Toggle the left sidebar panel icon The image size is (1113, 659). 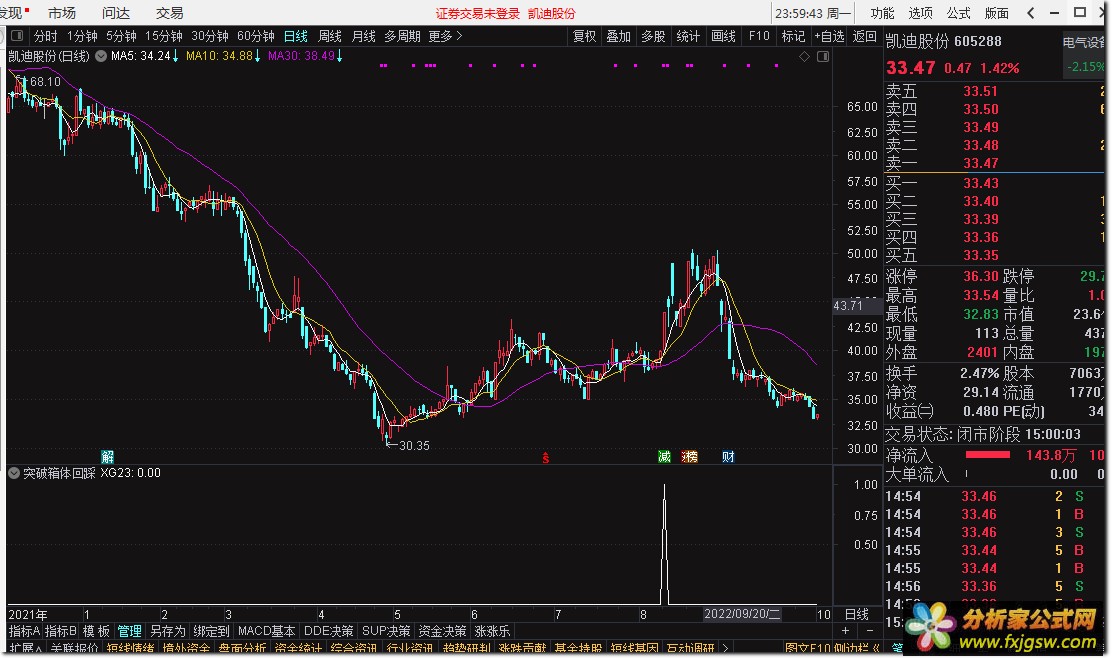[17, 36]
